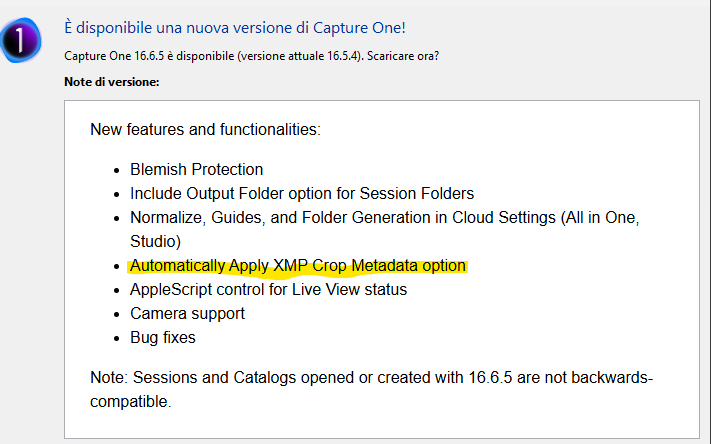Select 'AppleScript control for Live View status'

coord(268,290)
